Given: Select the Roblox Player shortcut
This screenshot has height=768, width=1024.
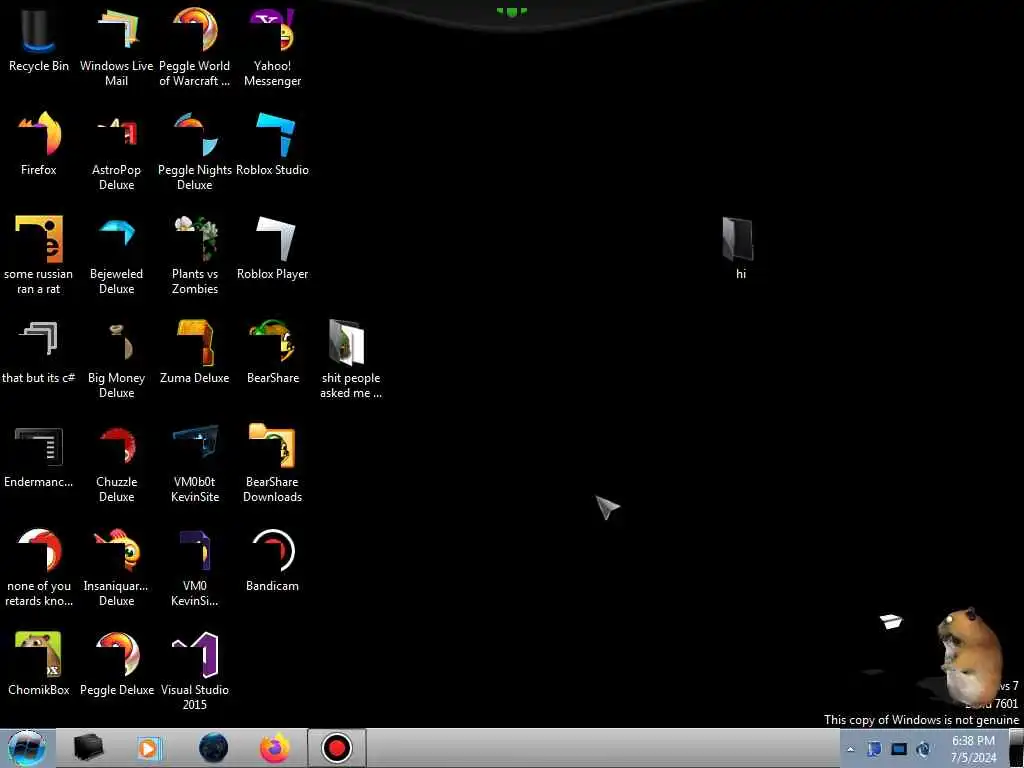Looking at the screenshot, I should (x=272, y=248).
